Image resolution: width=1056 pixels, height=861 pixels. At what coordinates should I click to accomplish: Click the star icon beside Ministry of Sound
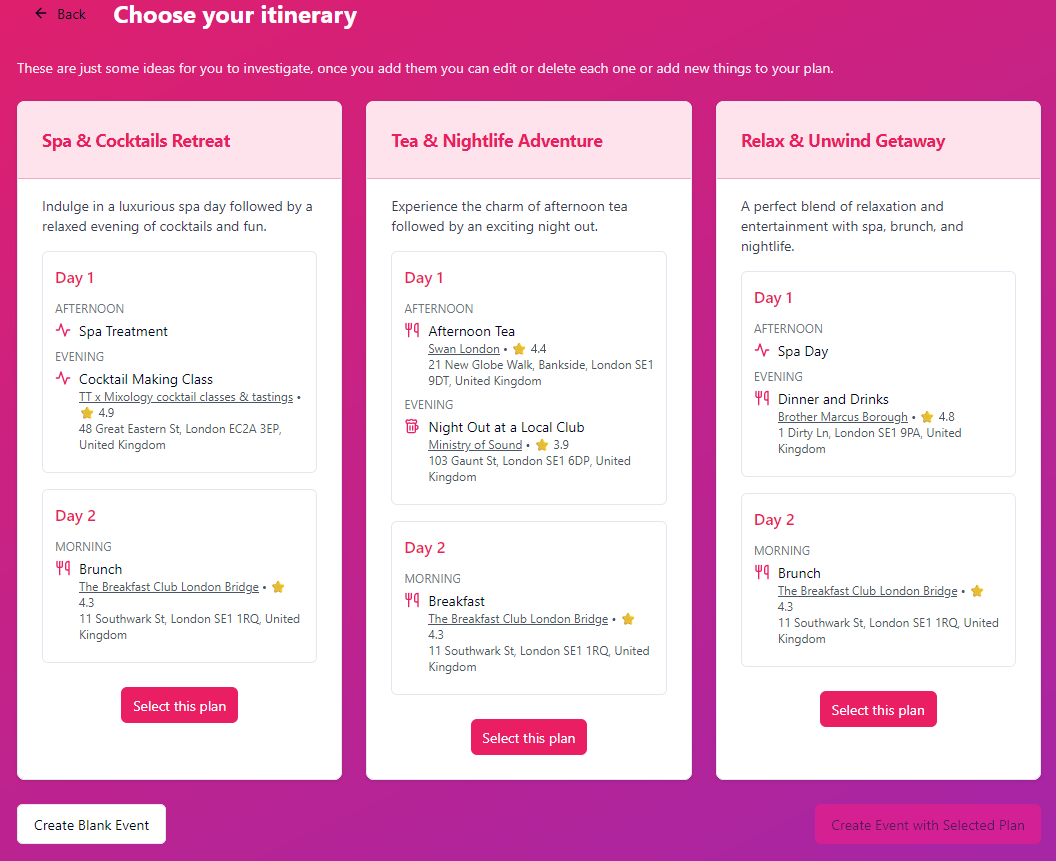click(542, 445)
